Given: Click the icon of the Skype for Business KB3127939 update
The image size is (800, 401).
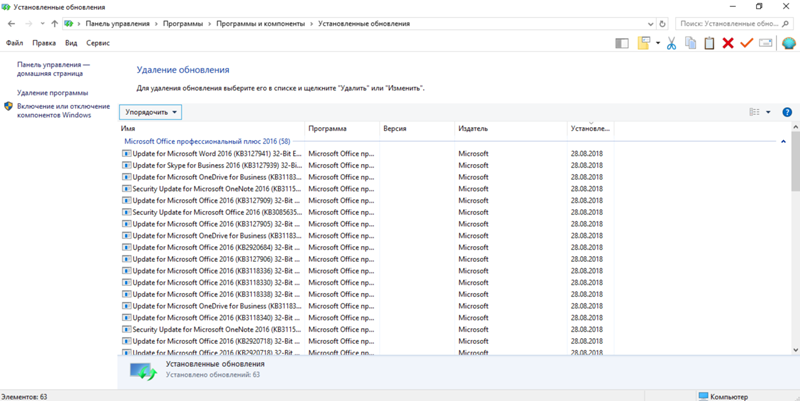Looking at the screenshot, I should pos(127,165).
